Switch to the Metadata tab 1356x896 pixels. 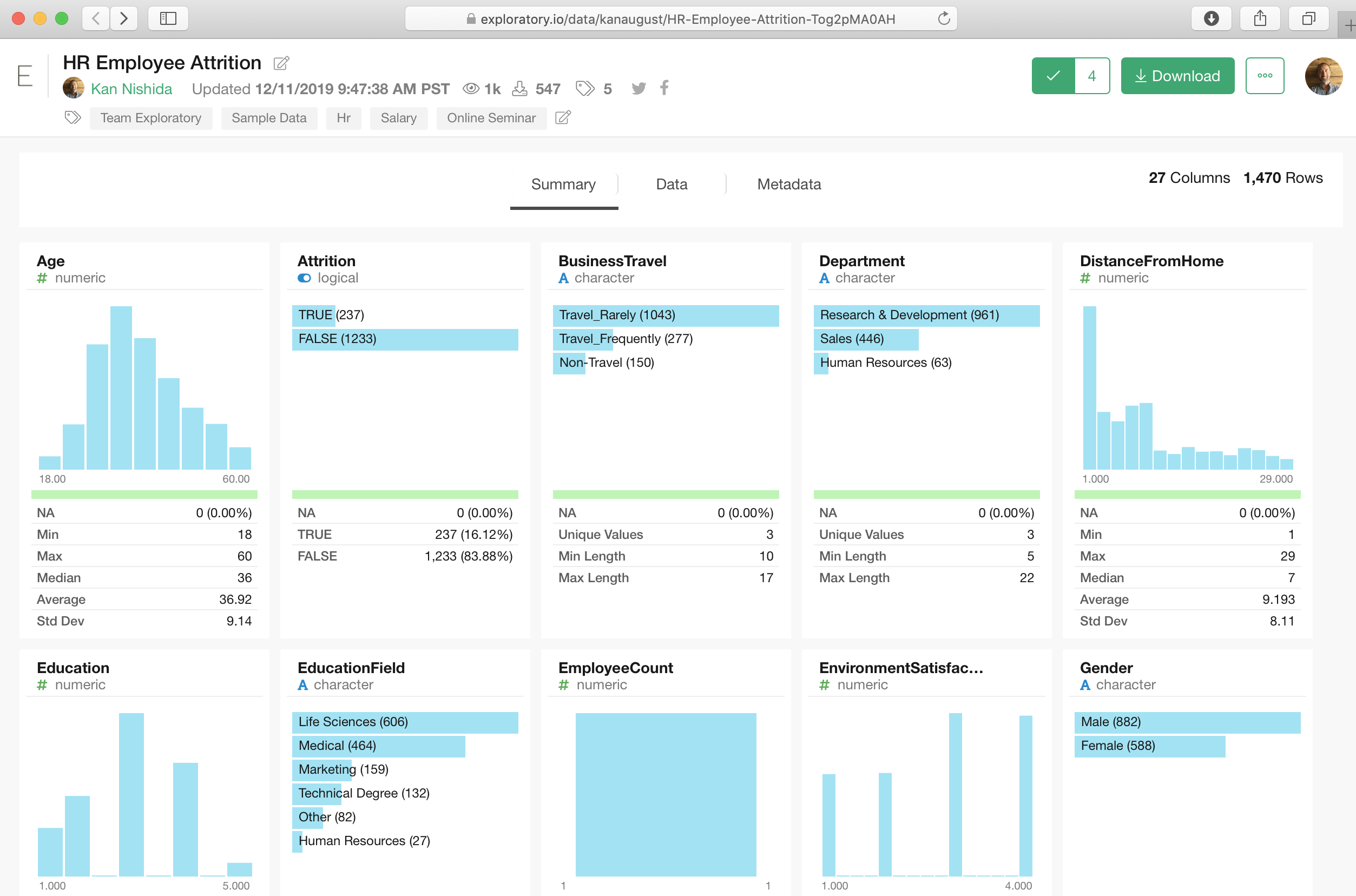pos(788,184)
